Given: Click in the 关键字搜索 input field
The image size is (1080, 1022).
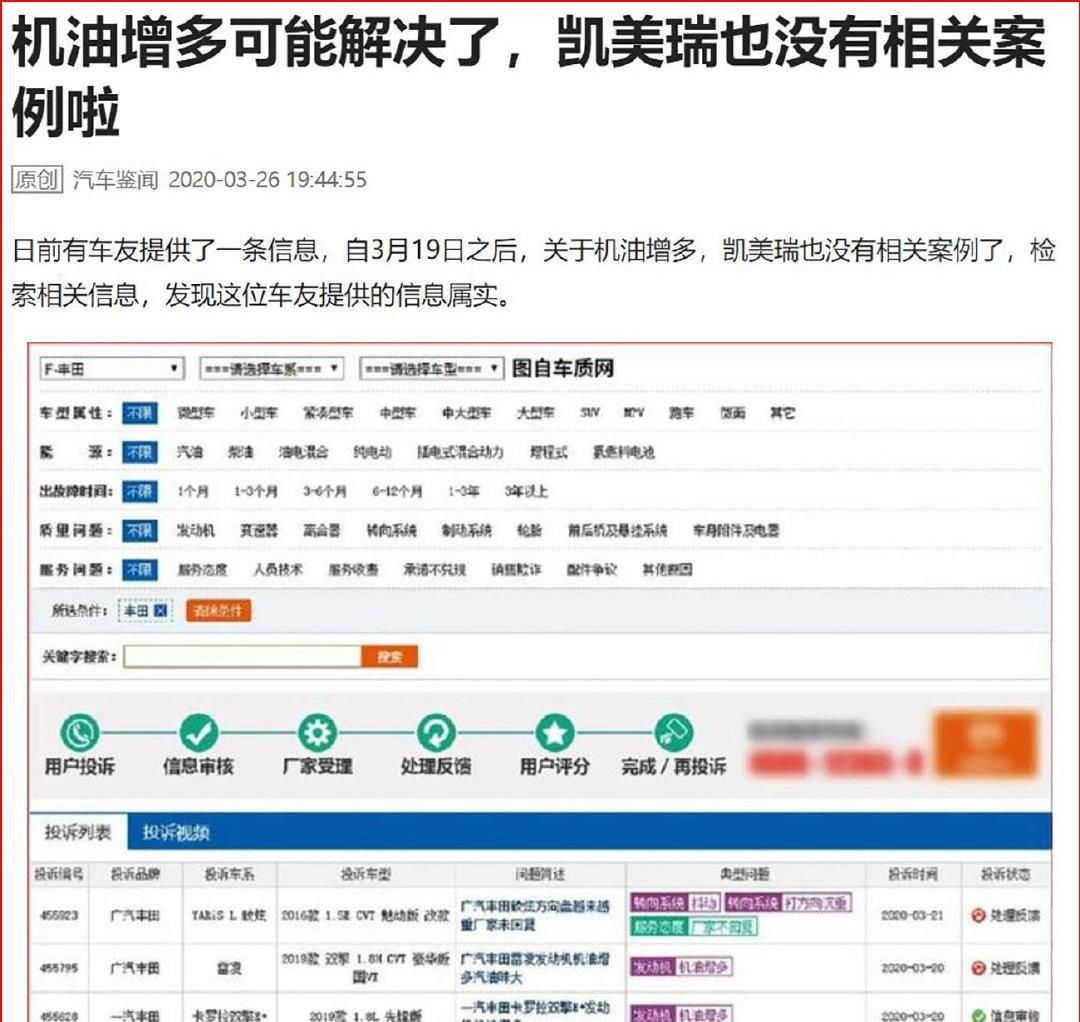Looking at the screenshot, I should 242,657.
